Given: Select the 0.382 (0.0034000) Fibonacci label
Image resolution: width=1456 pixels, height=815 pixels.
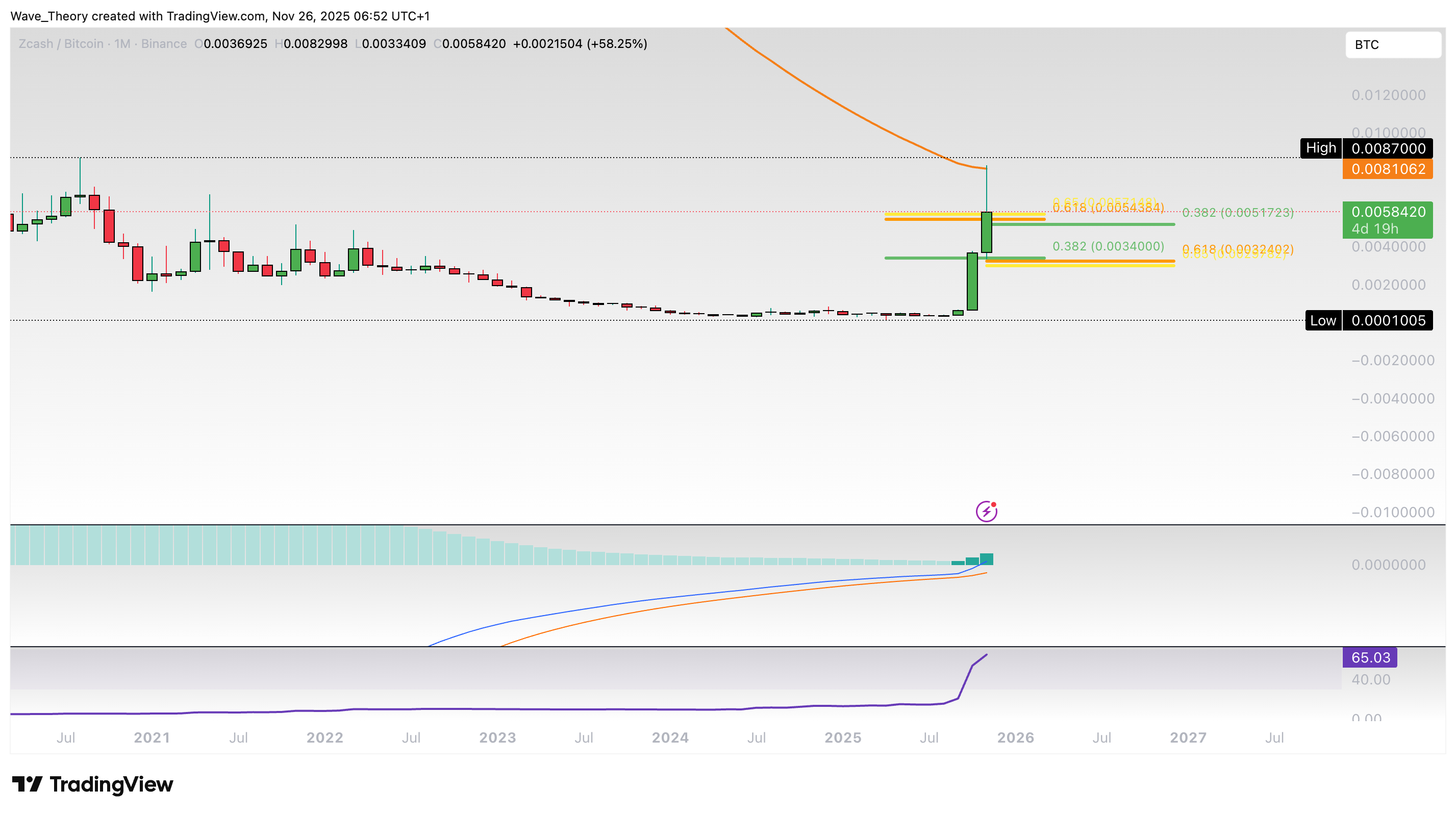Looking at the screenshot, I should [x=1108, y=247].
